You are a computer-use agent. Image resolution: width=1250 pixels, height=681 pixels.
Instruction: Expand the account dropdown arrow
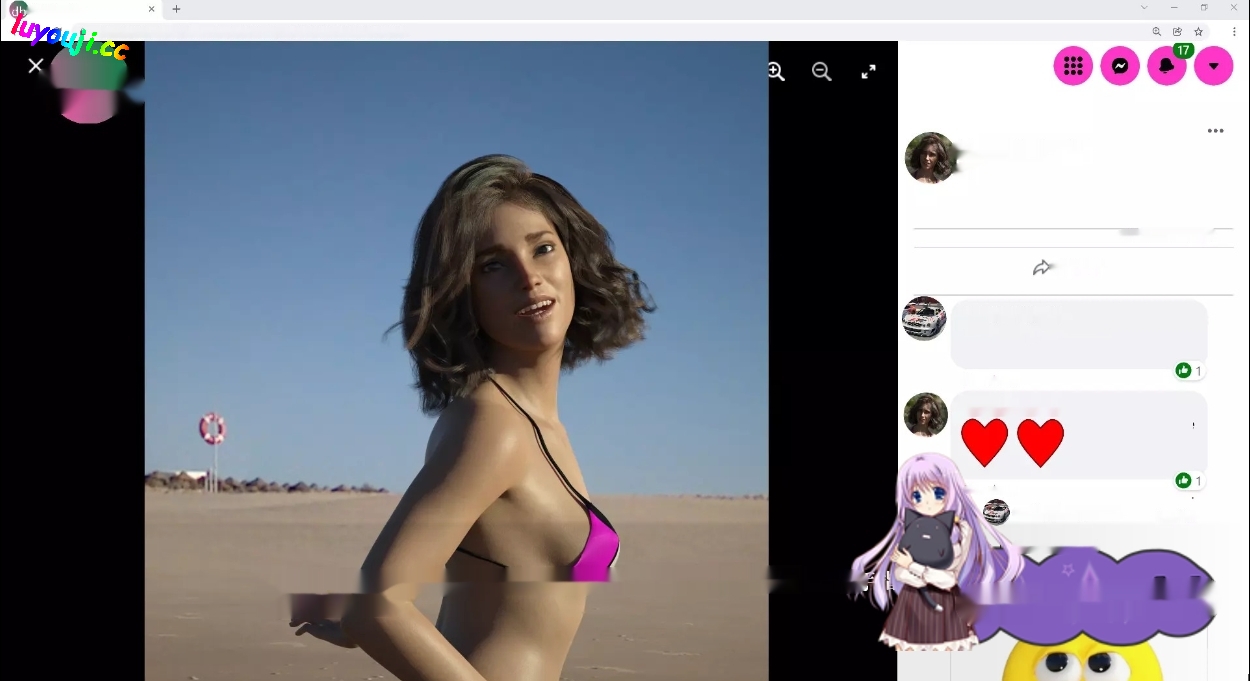1213,66
